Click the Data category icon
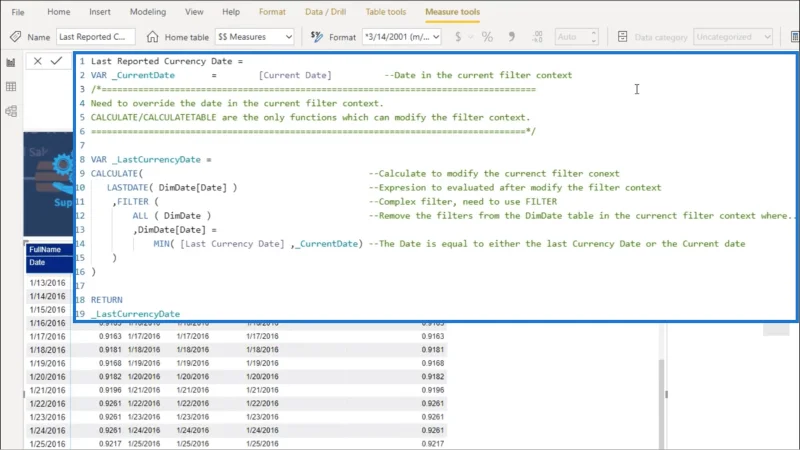Screen dimensions: 800x450 pyautogui.click(x=622, y=37)
